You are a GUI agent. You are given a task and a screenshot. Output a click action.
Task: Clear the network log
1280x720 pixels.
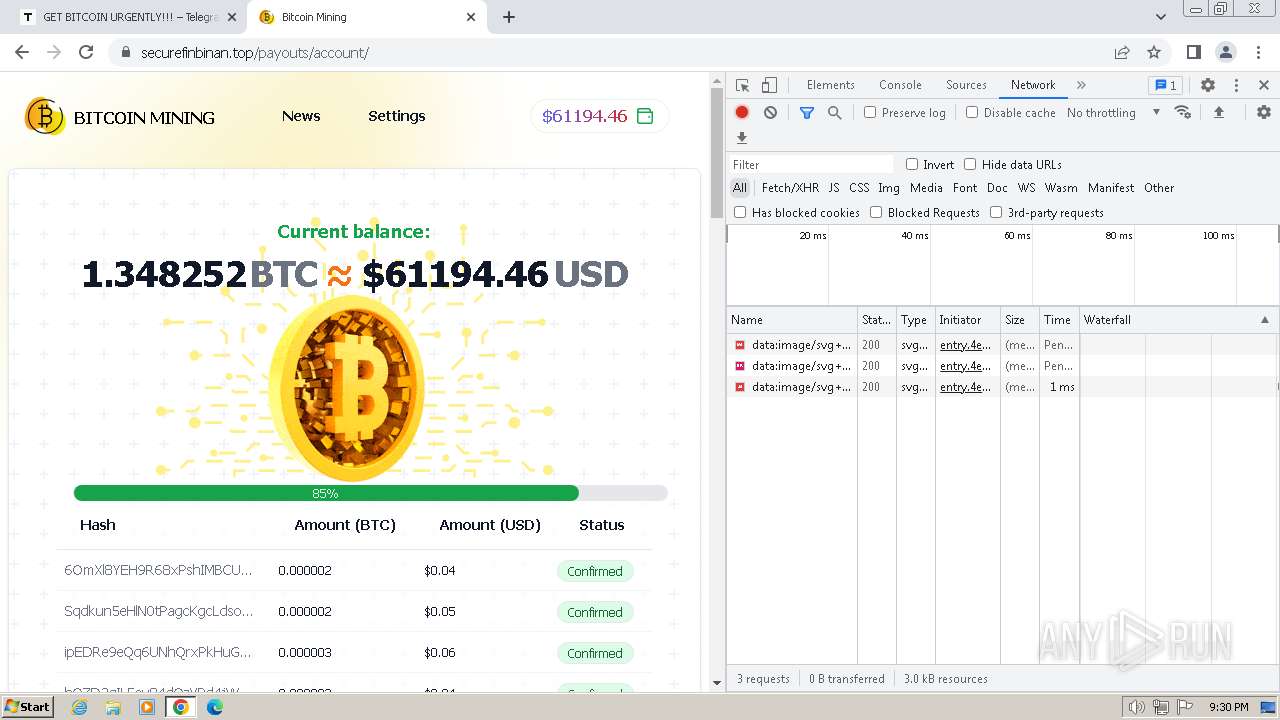[770, 113]
